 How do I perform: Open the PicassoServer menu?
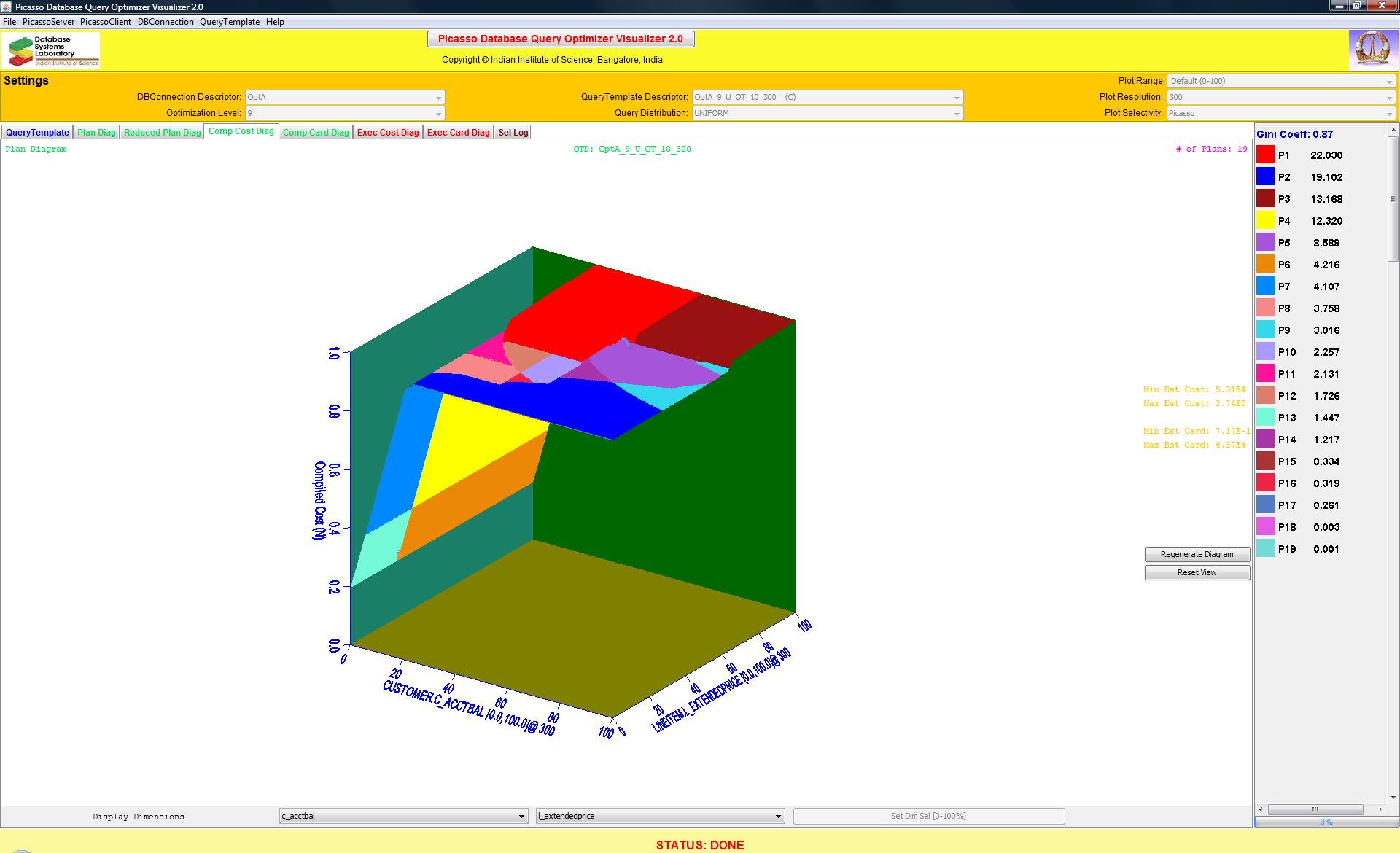pyautogui.click(x=48, y=22)
